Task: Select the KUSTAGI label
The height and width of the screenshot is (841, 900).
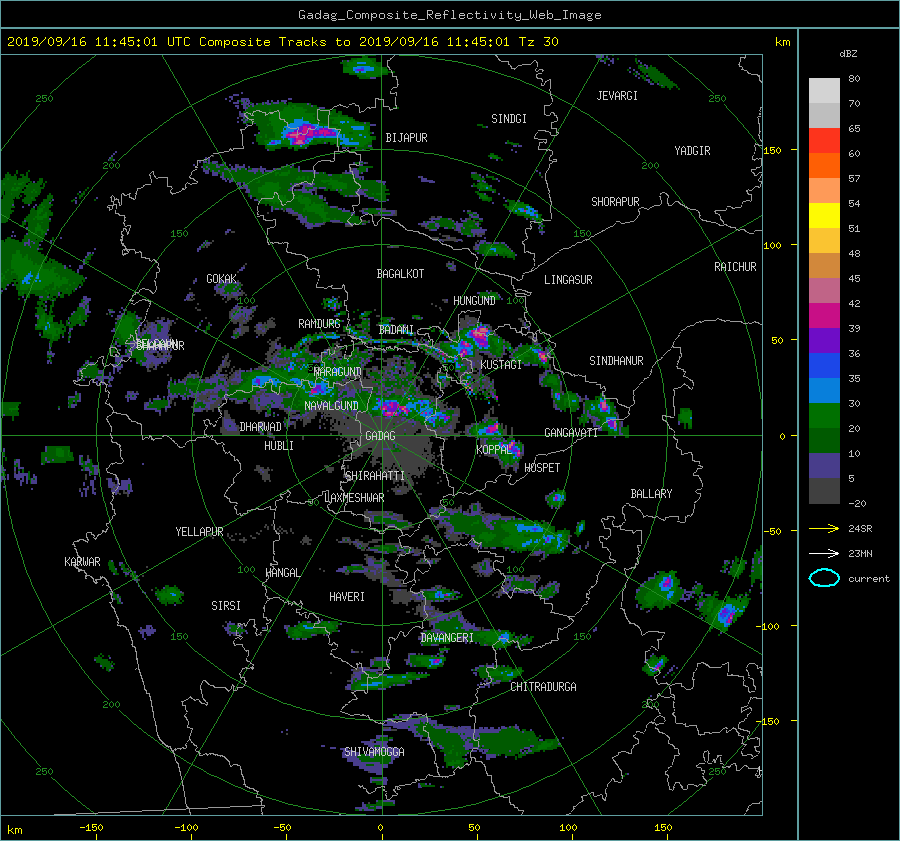Action: click(x=501, y=365)
